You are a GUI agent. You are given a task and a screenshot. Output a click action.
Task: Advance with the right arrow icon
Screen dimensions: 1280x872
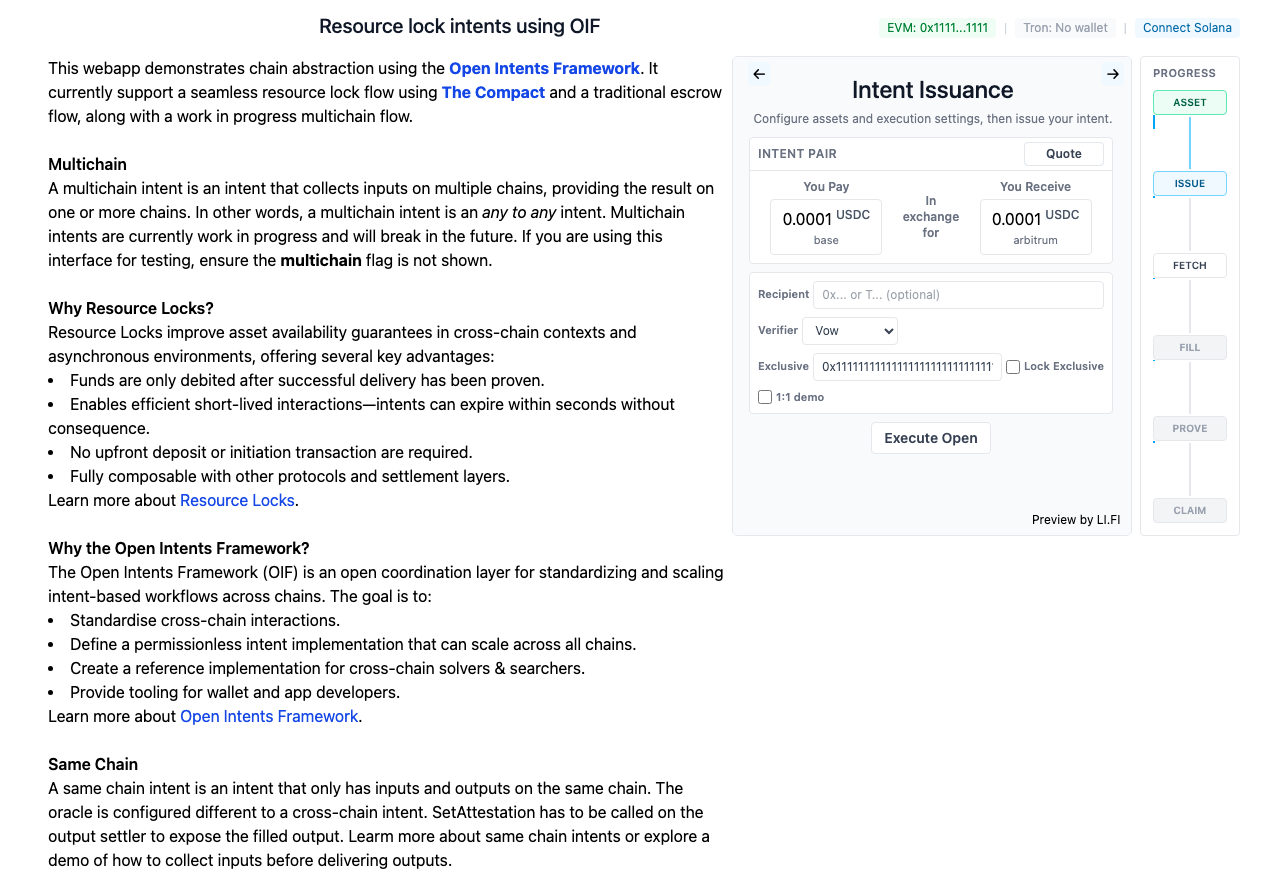tap(1113, 74)
